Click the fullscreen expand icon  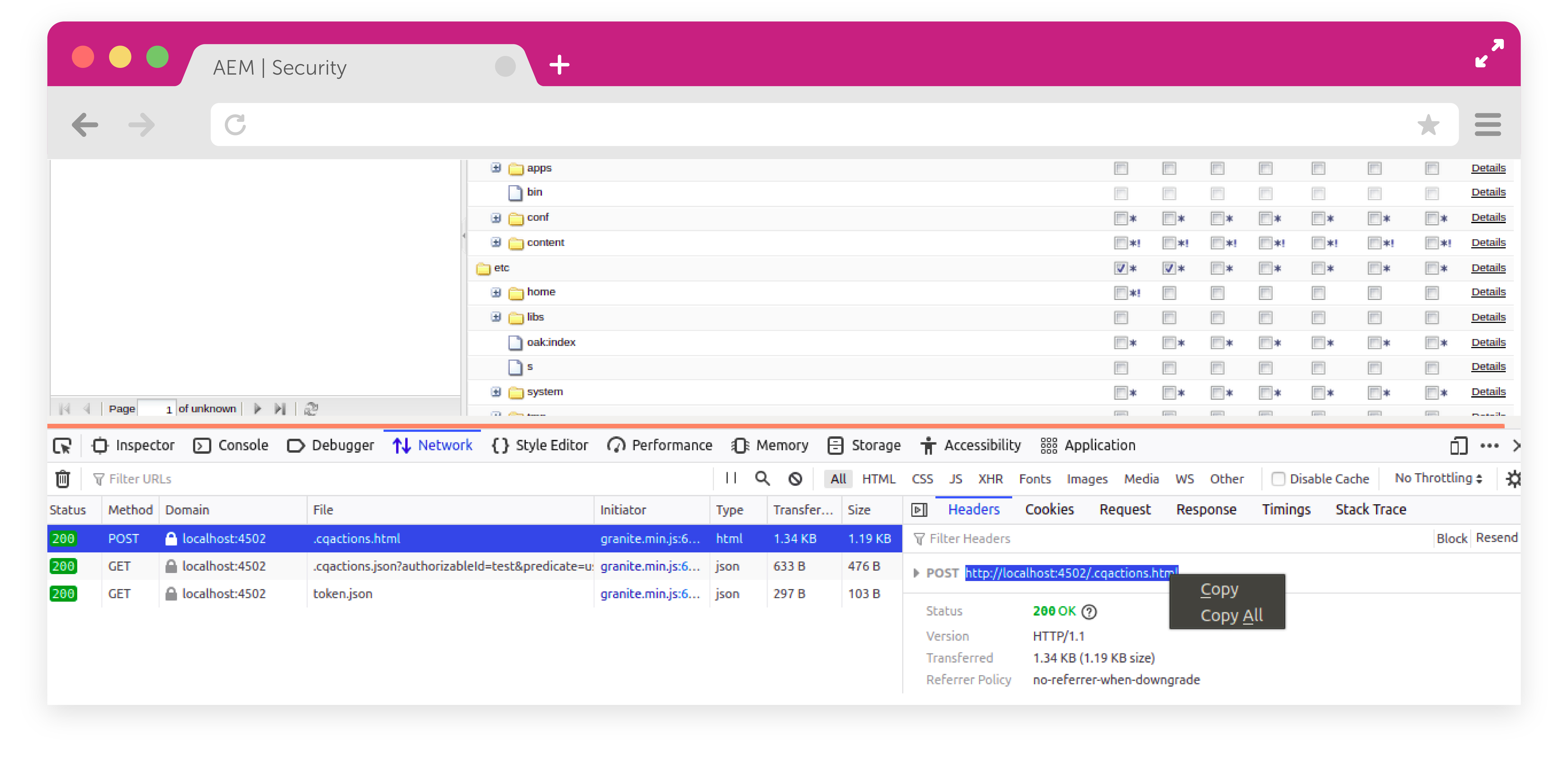tap(1489, 54)
